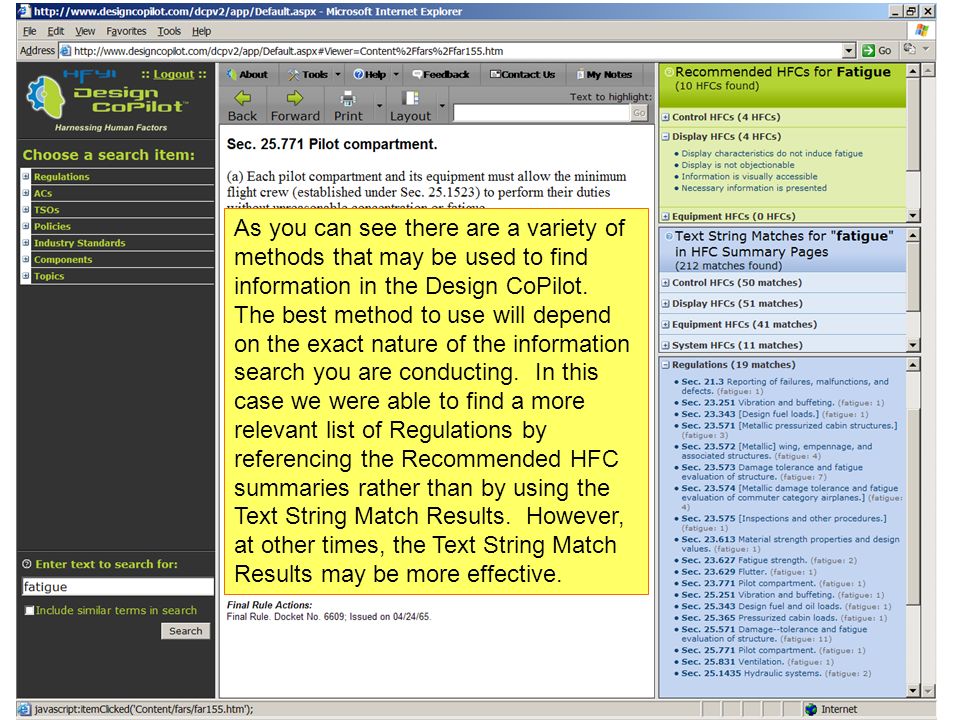This screenshot has width=960, height=720.
Task: Click the Go button in address bar
Action: [x=877, y=51]
